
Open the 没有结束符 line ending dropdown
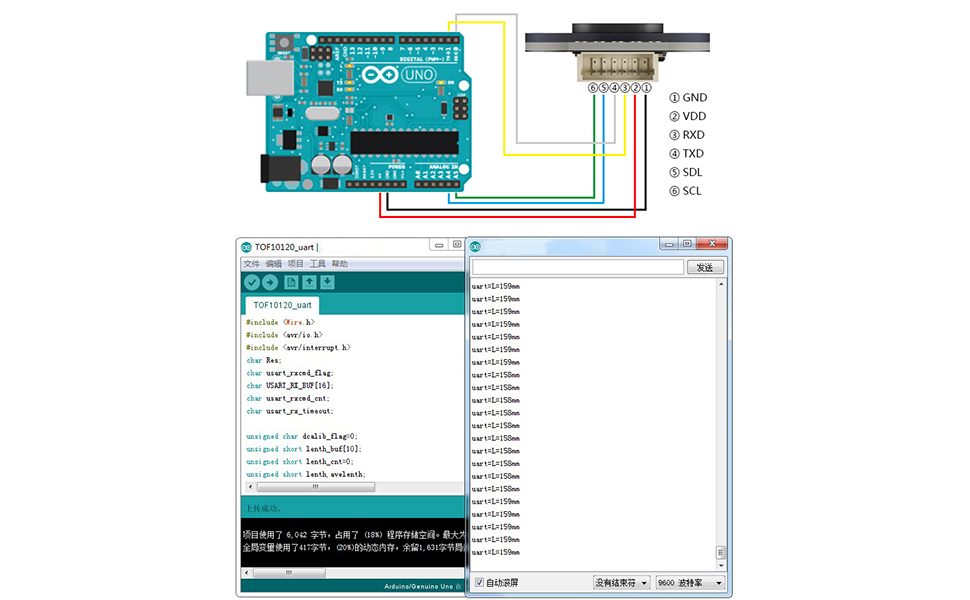tap(621, 582)
